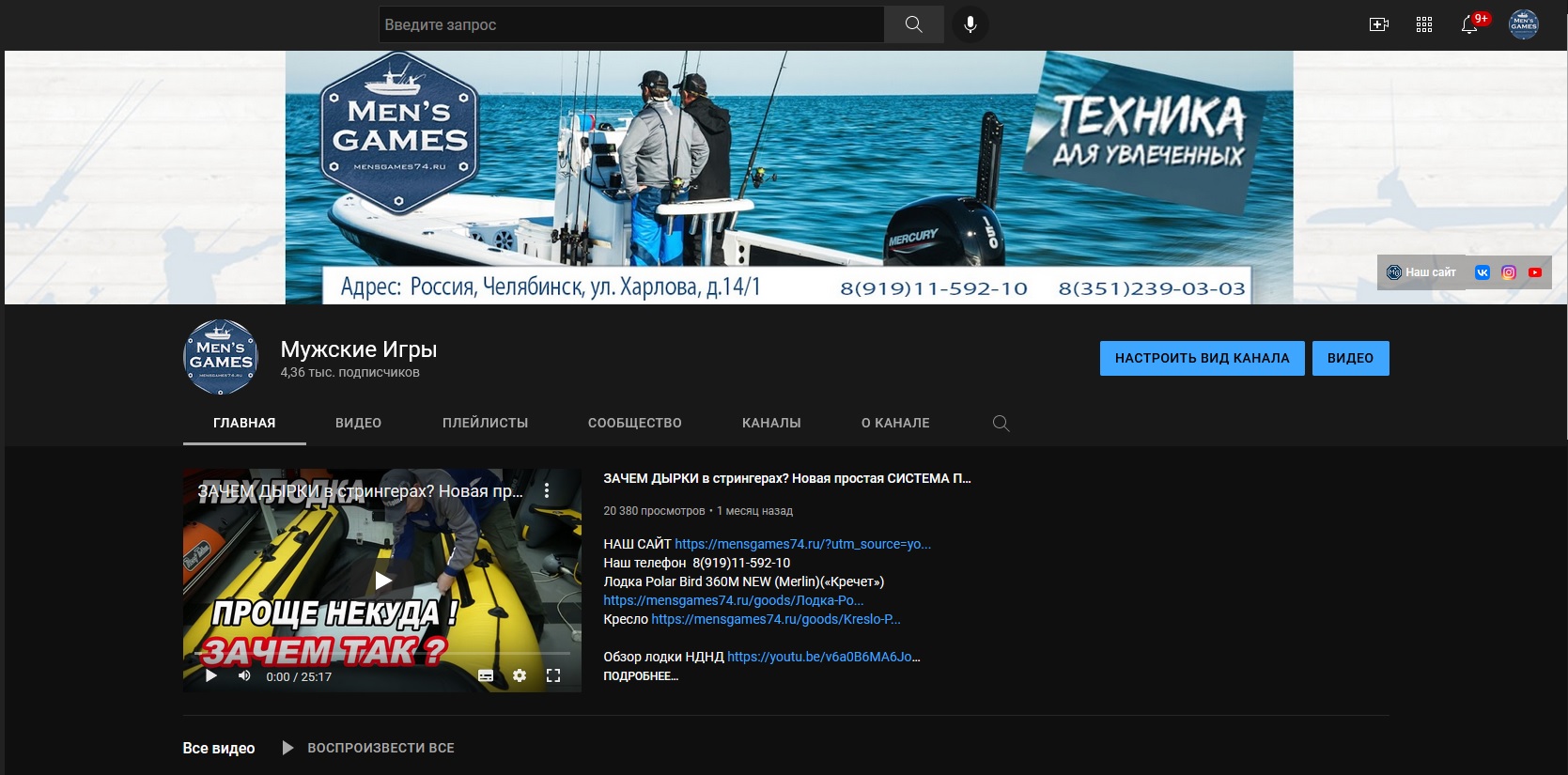This screenshot has height=775, width=1568.
Task: Click the blue ВИДЕО button
Action: (1350, 358)
